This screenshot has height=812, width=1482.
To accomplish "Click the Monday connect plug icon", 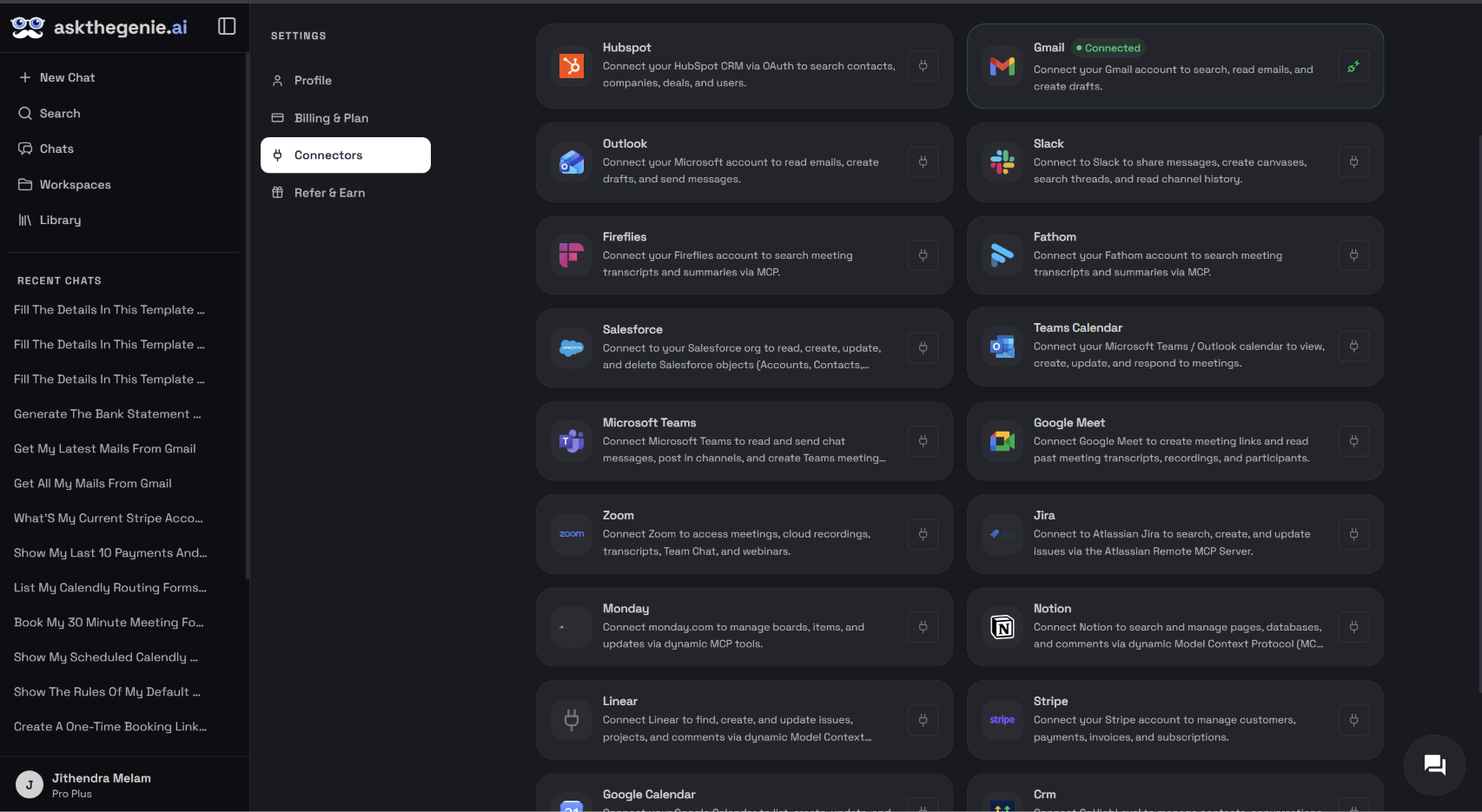I will coord(923,627).
